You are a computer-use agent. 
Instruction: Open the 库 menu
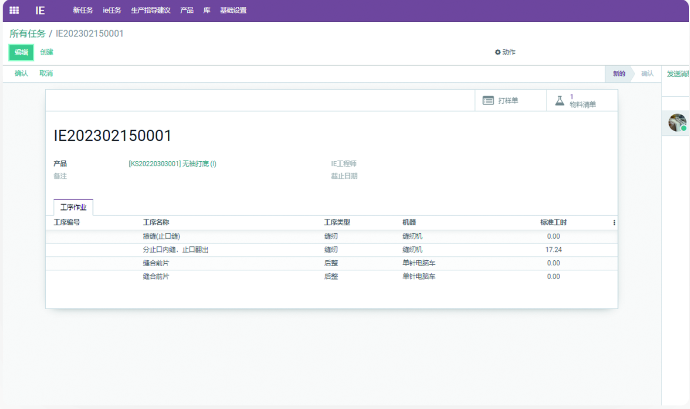pos(207,10)
